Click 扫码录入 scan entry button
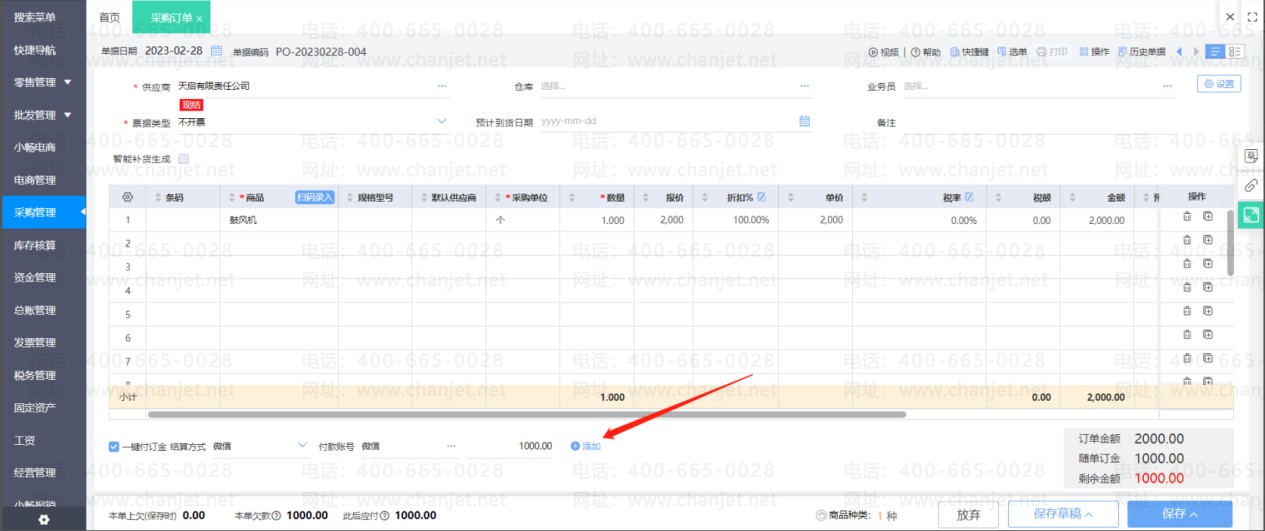 coord(314,197)
